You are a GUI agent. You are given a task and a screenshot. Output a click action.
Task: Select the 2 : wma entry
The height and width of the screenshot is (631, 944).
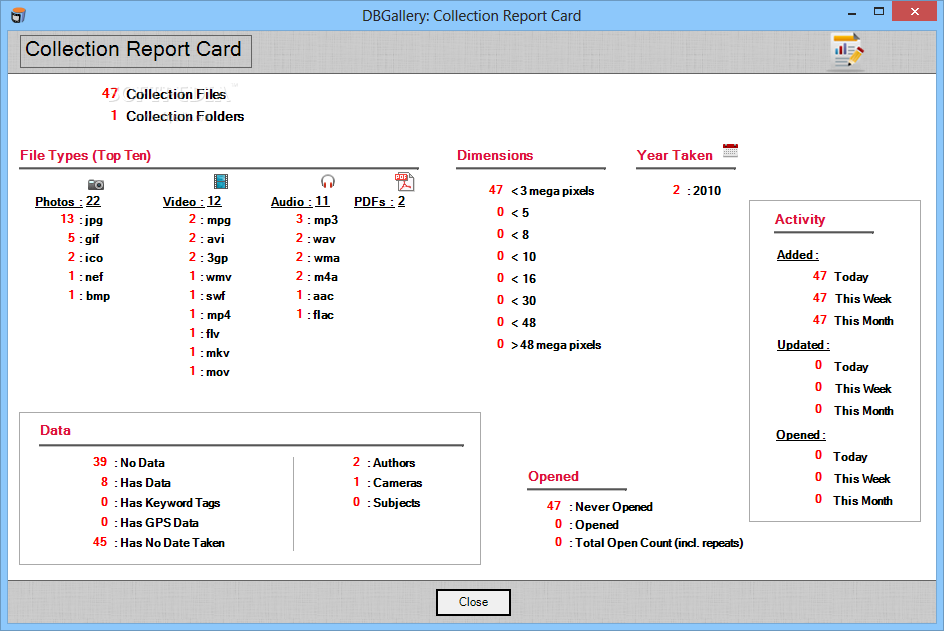click(318, 258)
